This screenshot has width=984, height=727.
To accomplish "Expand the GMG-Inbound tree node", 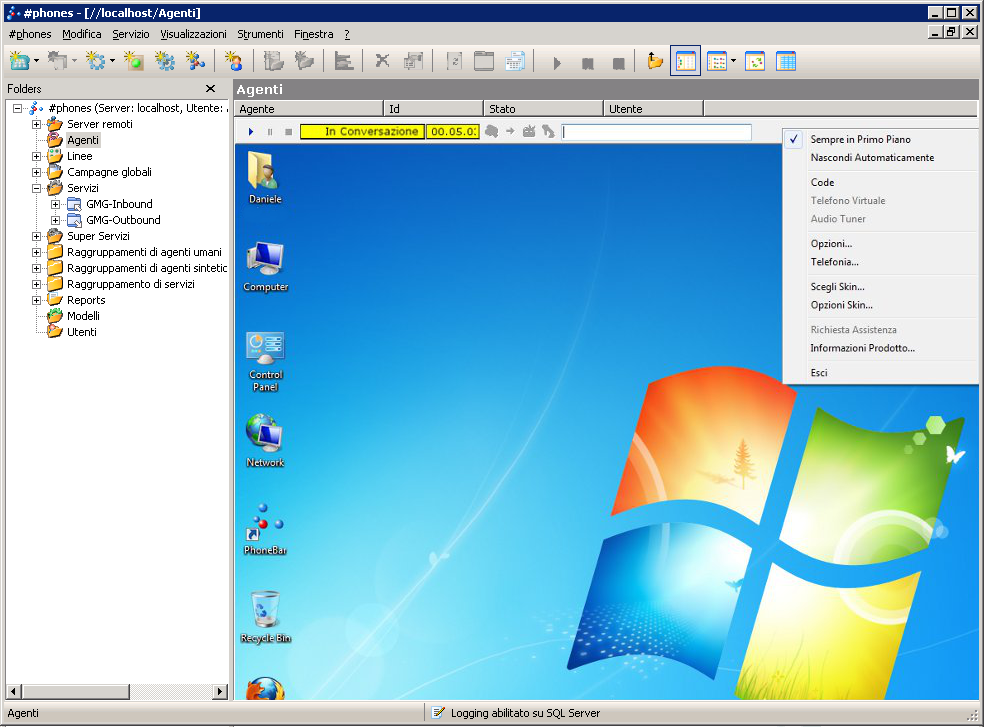I will (x=55, y=204).
